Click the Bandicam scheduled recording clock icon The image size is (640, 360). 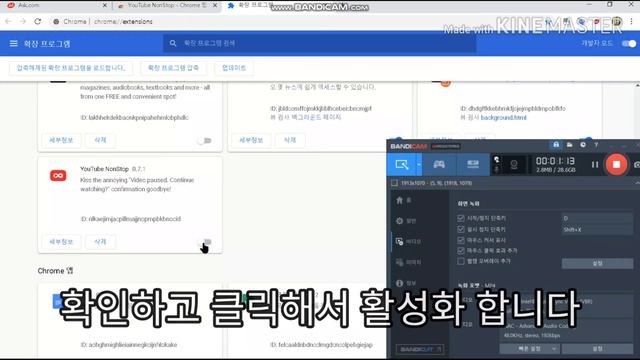pyautogui.click(x=583, y=145)
